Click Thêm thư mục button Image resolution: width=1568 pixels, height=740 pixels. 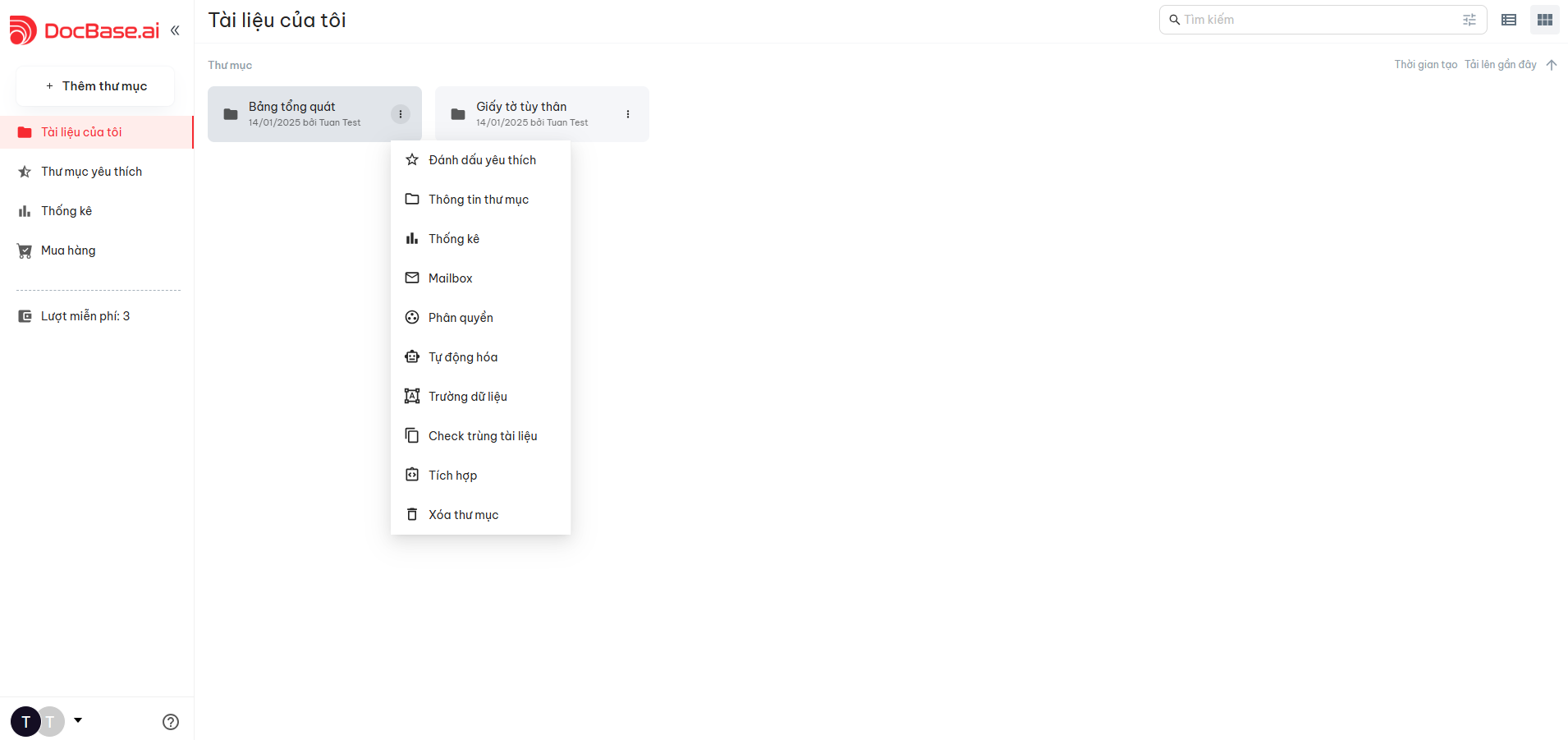[x=95, y=86]
